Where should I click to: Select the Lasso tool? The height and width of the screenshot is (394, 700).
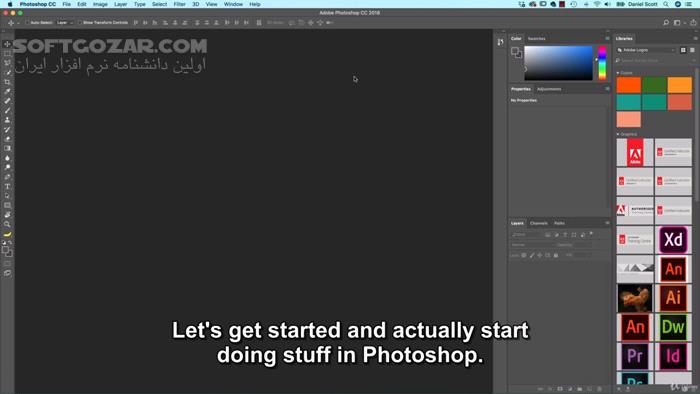[7, 63]
